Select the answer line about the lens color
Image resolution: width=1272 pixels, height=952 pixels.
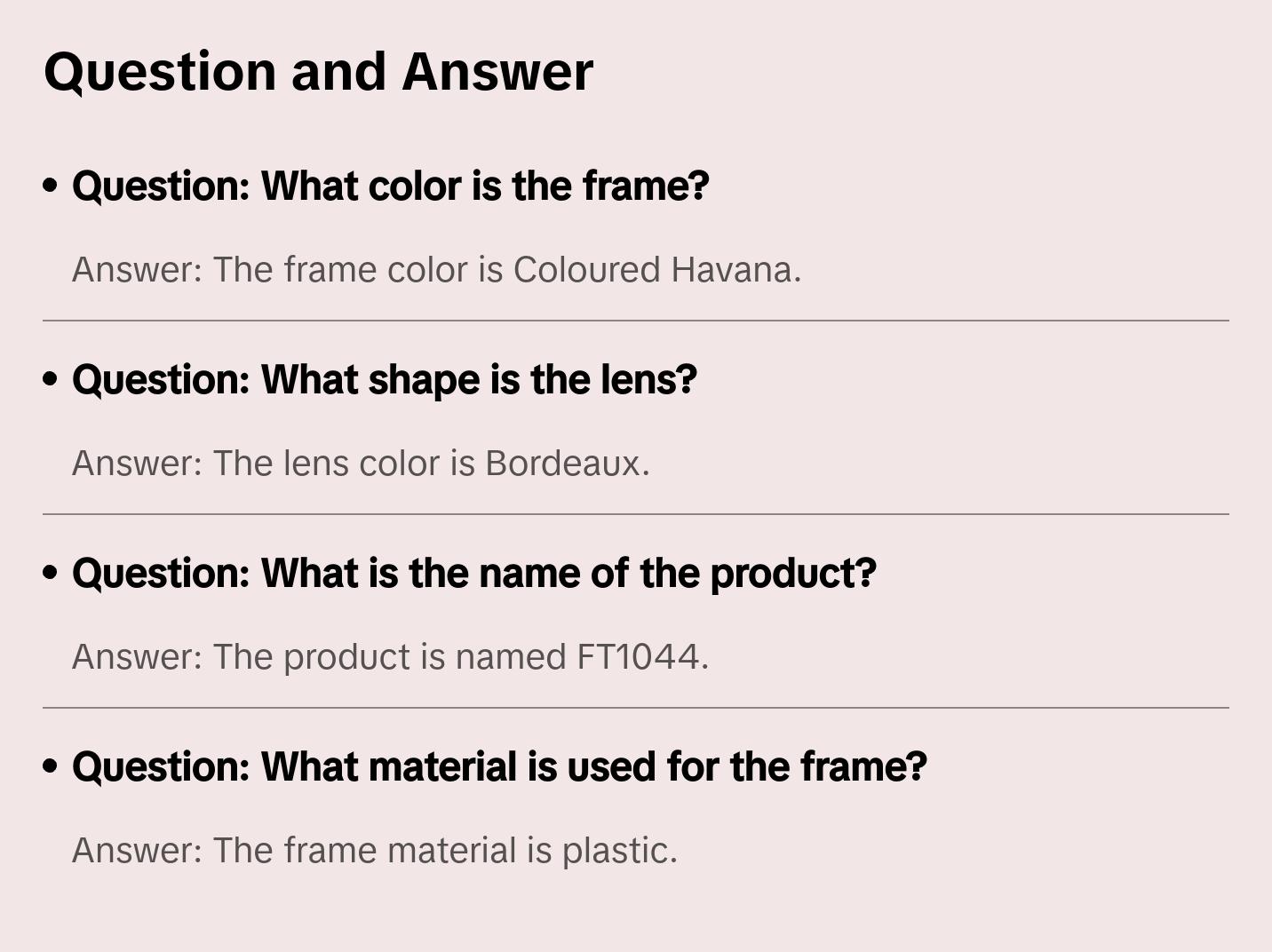pos(361,464)
